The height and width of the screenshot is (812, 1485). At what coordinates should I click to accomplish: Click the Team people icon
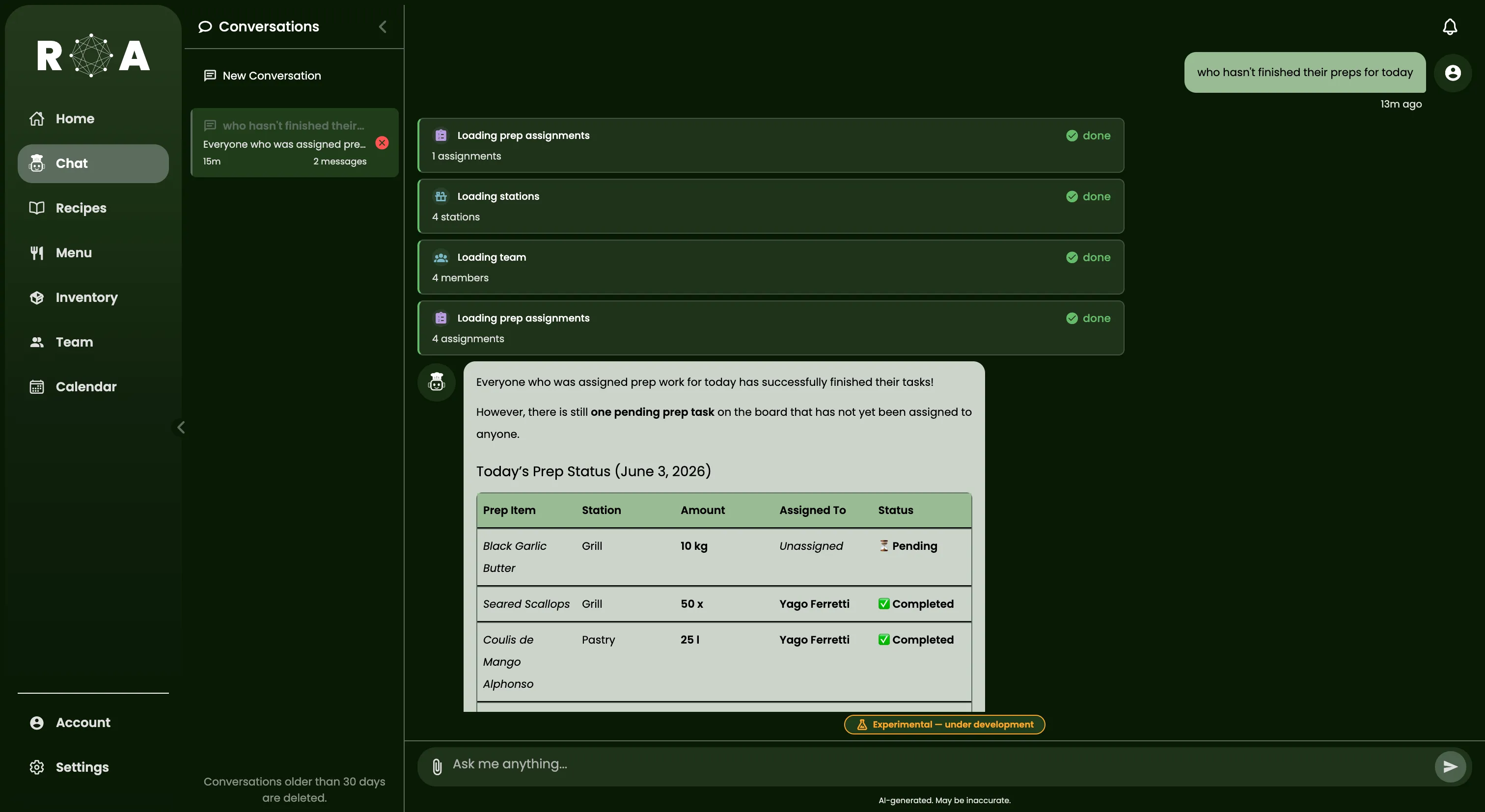pos(37,342)
